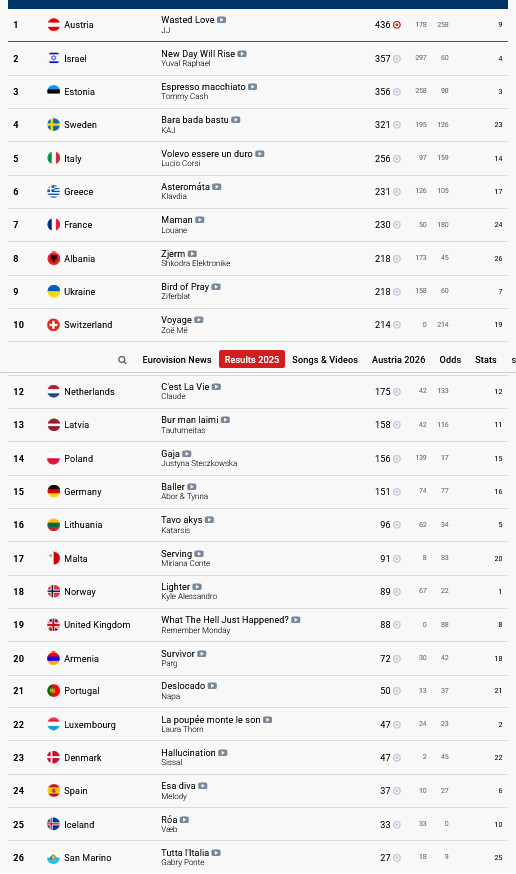Screen dimensions: 516x874
Task: Expand Israel's 357 points breakdown
Action: pos(397,59)
